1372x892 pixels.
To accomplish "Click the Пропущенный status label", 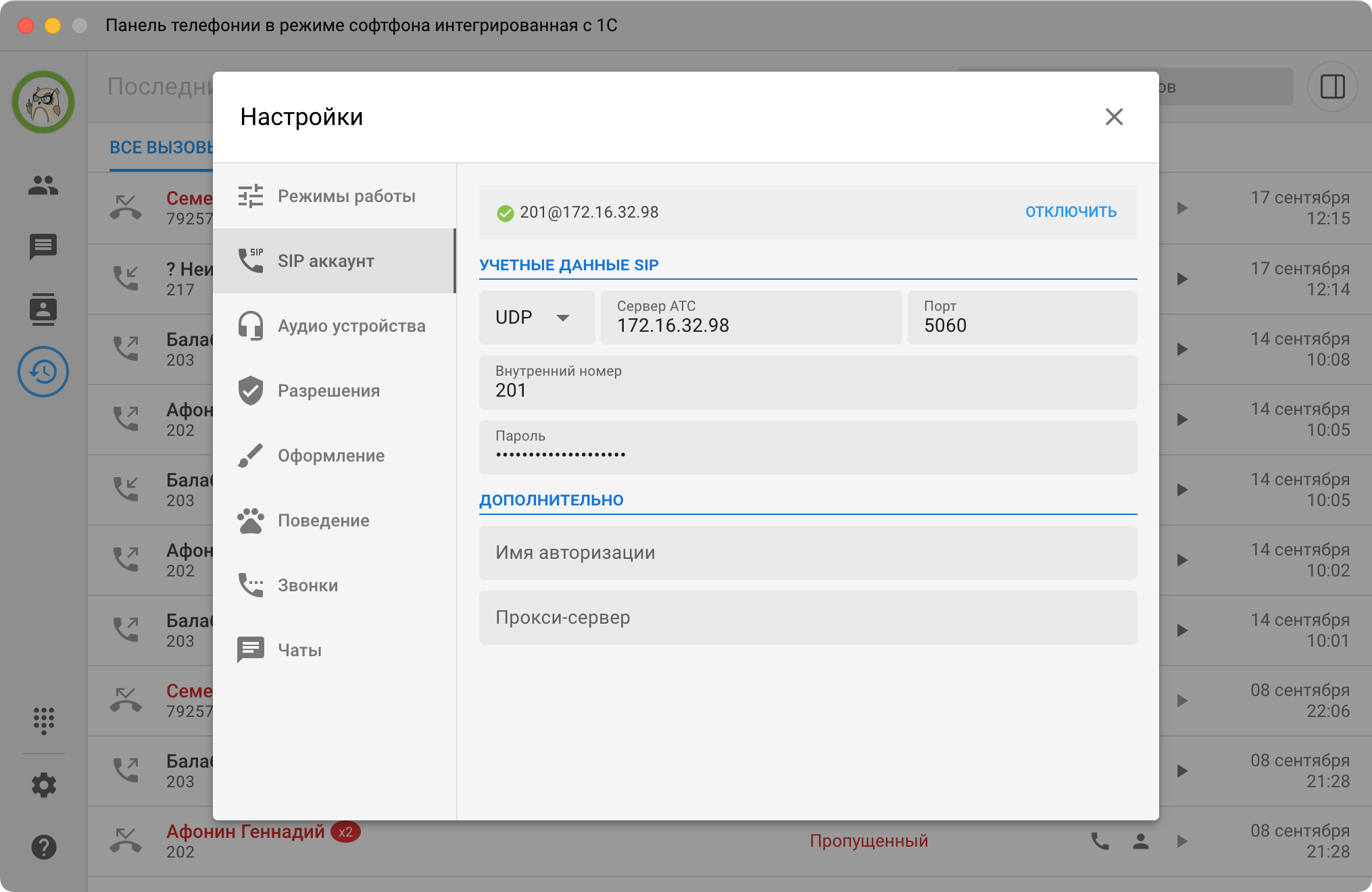I will click(868, 841).
